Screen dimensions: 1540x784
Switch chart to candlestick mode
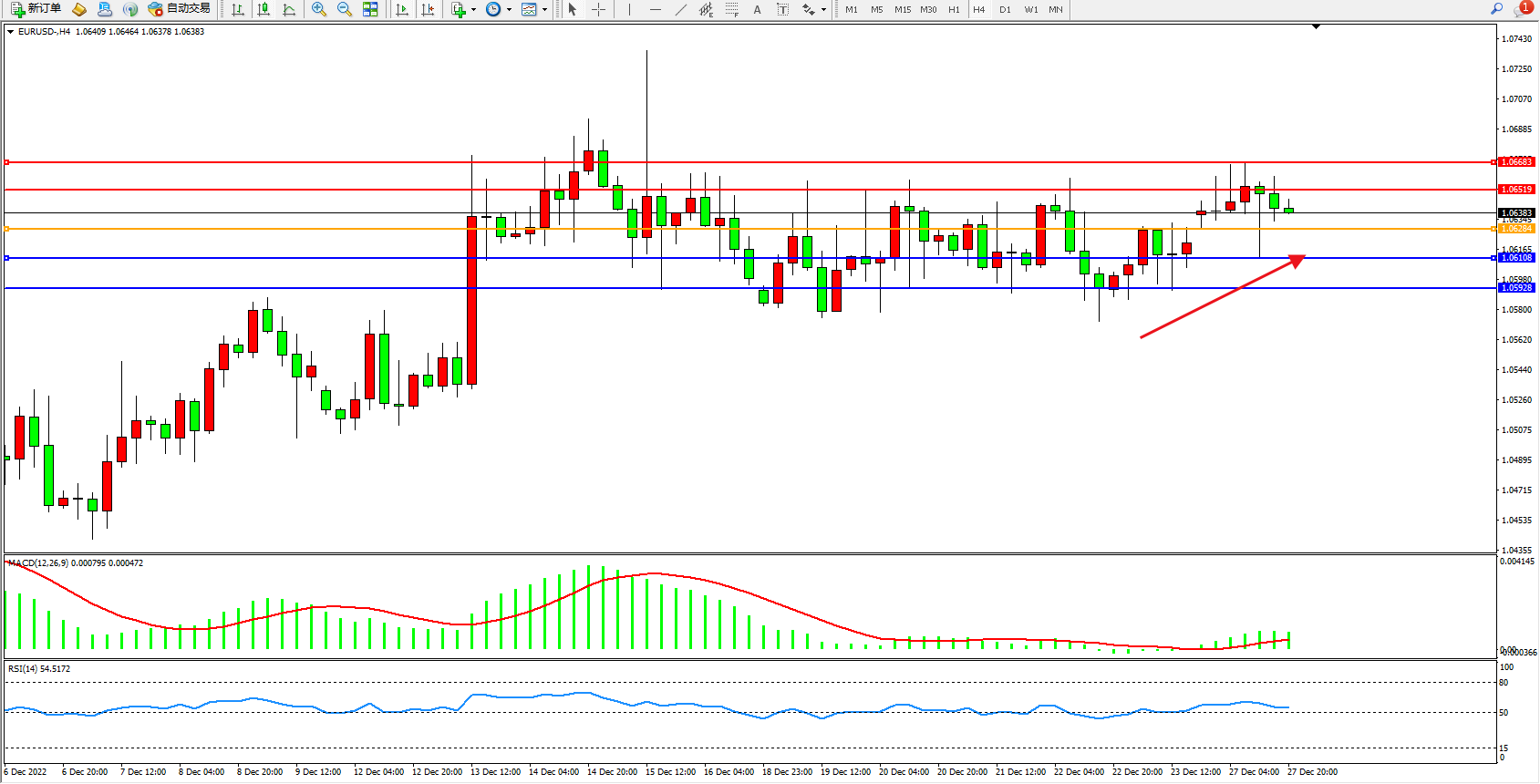click(264, 9)
